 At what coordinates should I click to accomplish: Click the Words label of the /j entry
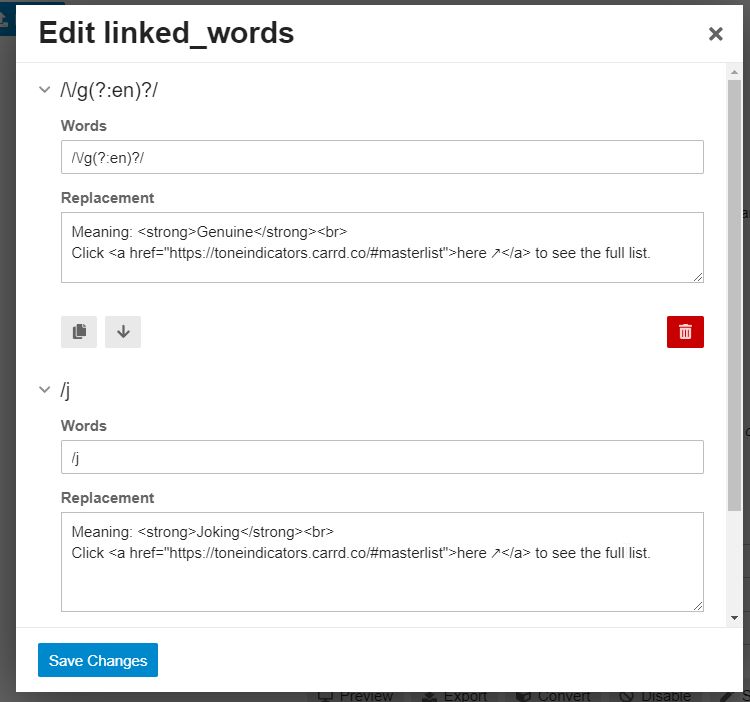(84, 426)
